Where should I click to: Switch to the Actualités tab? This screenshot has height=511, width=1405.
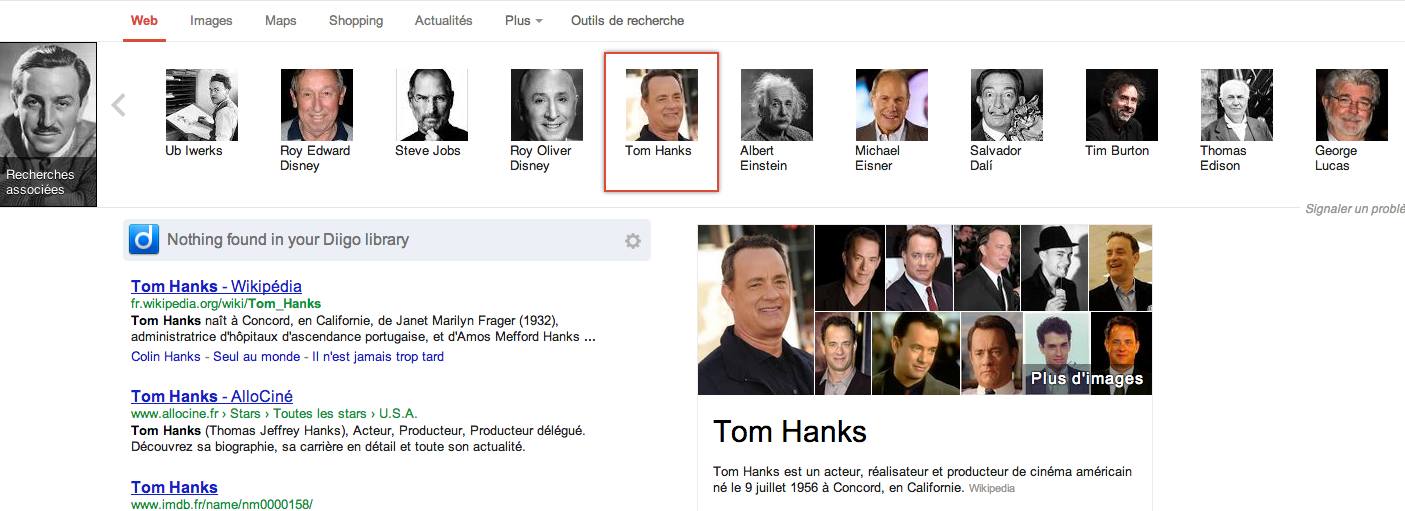click(x=444, y=20)
